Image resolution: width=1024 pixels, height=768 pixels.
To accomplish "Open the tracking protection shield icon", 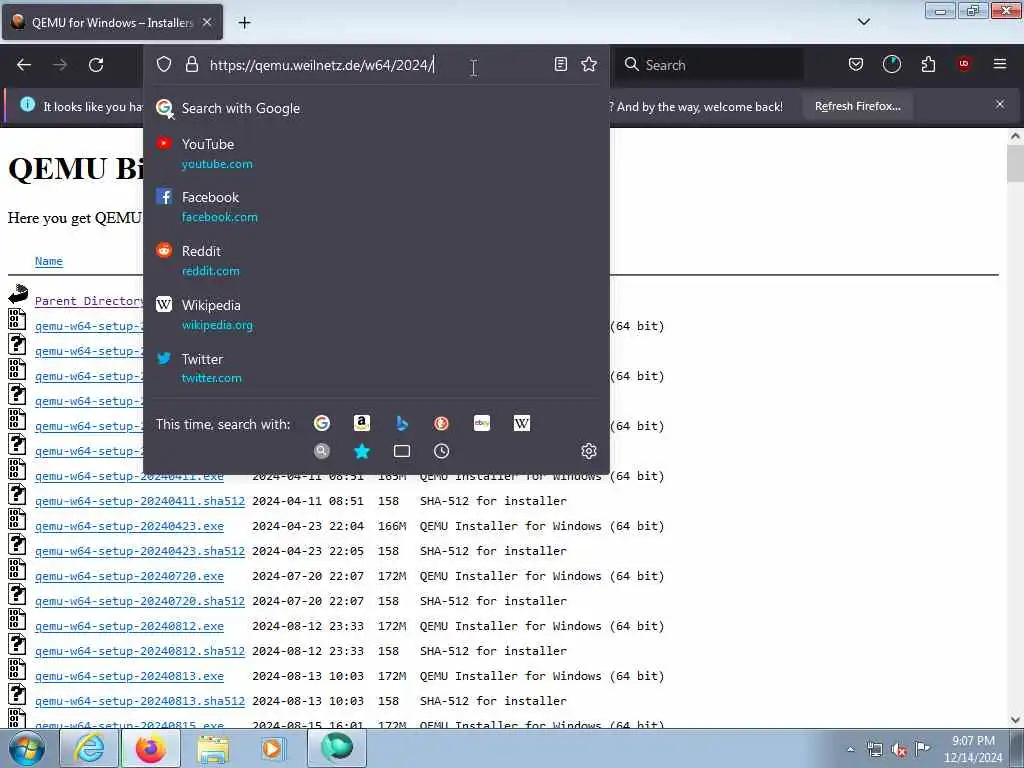I will tap(164, 64).
